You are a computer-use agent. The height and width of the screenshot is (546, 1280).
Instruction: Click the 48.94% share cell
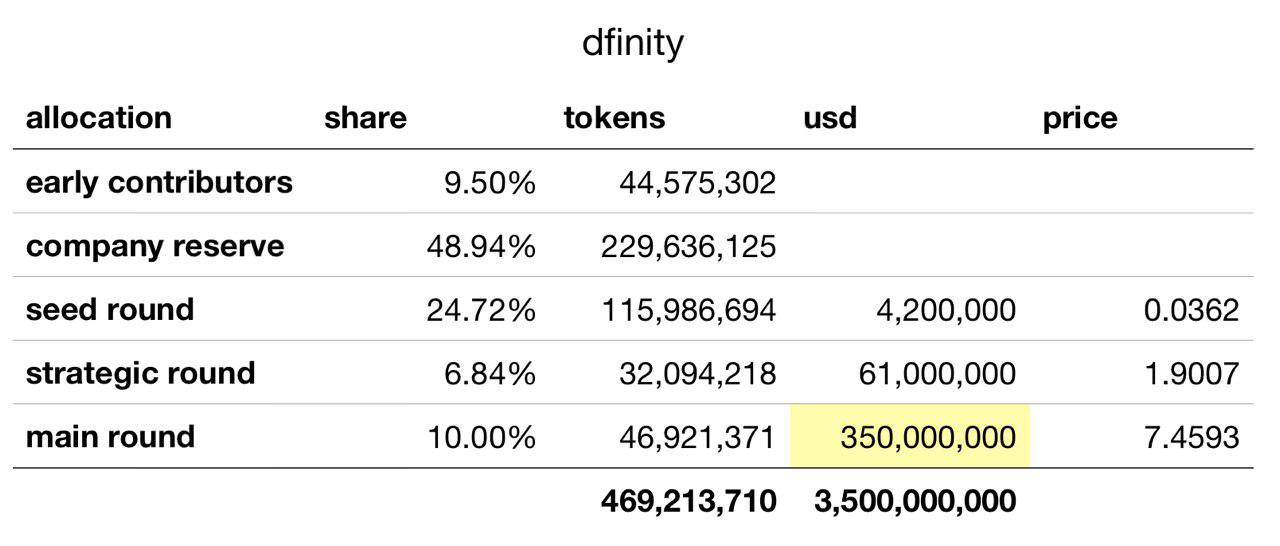click(x=481, y=246)
